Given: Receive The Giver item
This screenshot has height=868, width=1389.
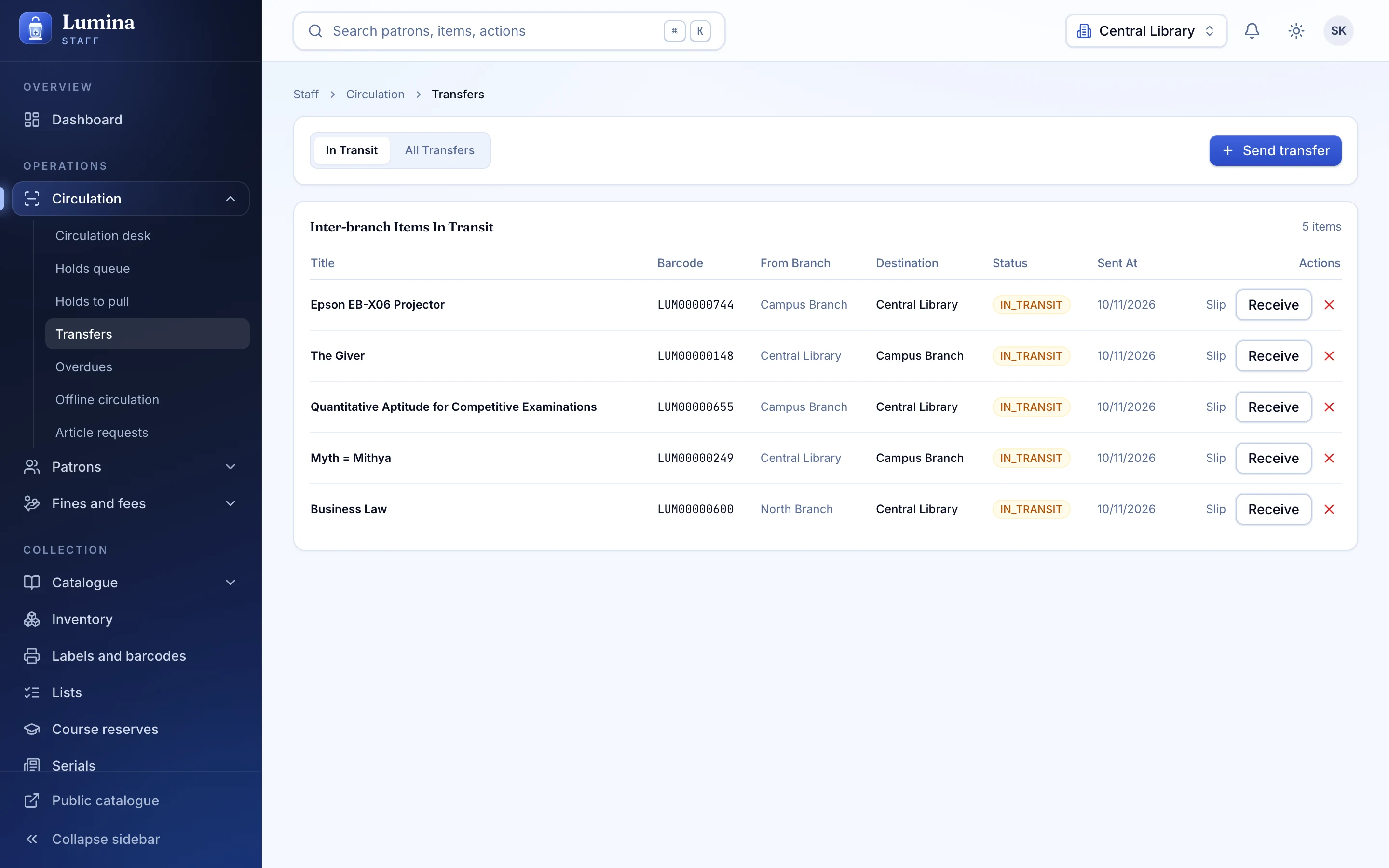Looking at the screenshot, I should [1273, 356].
